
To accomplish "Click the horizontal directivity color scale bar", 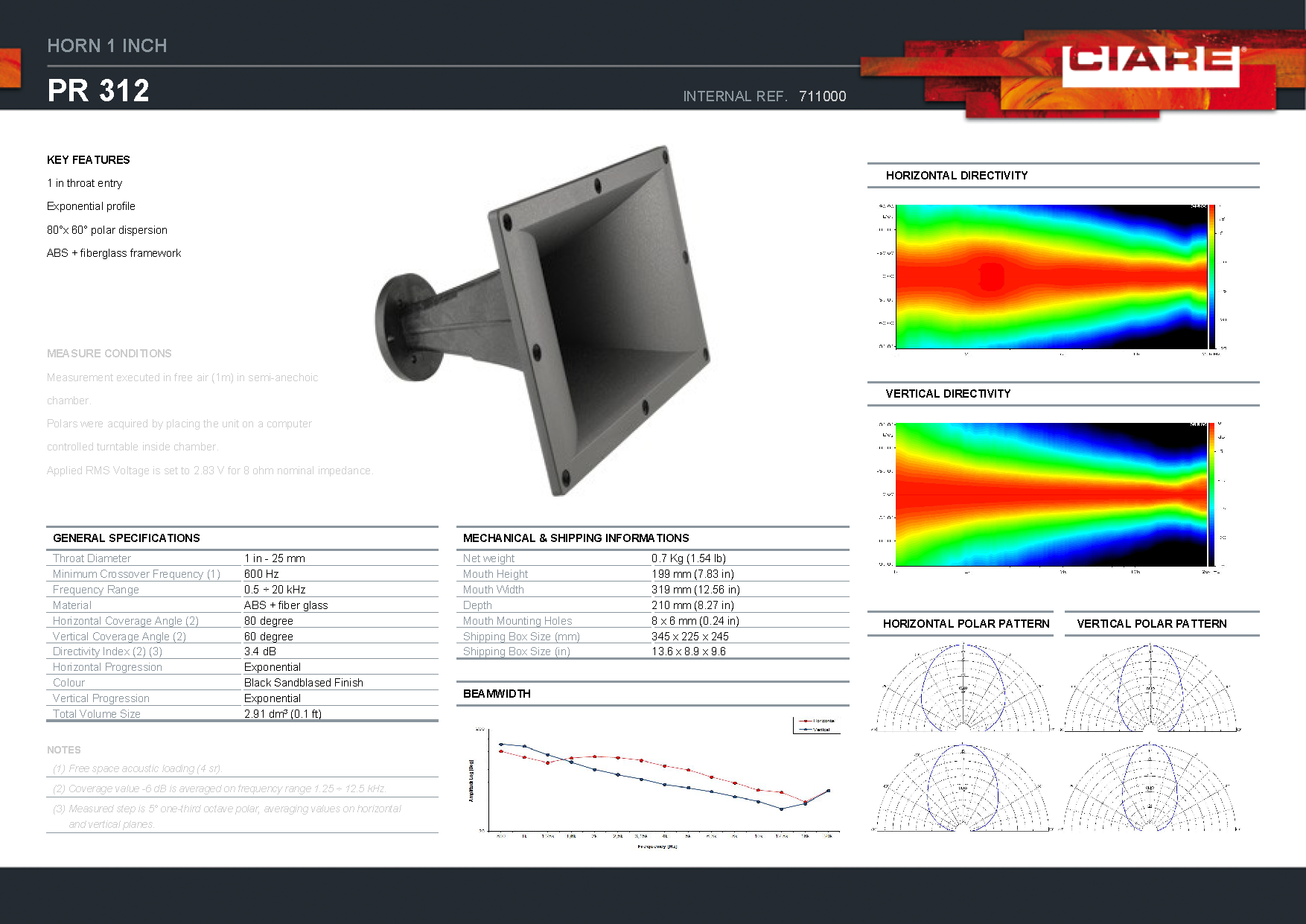I will pos(1212,276).
